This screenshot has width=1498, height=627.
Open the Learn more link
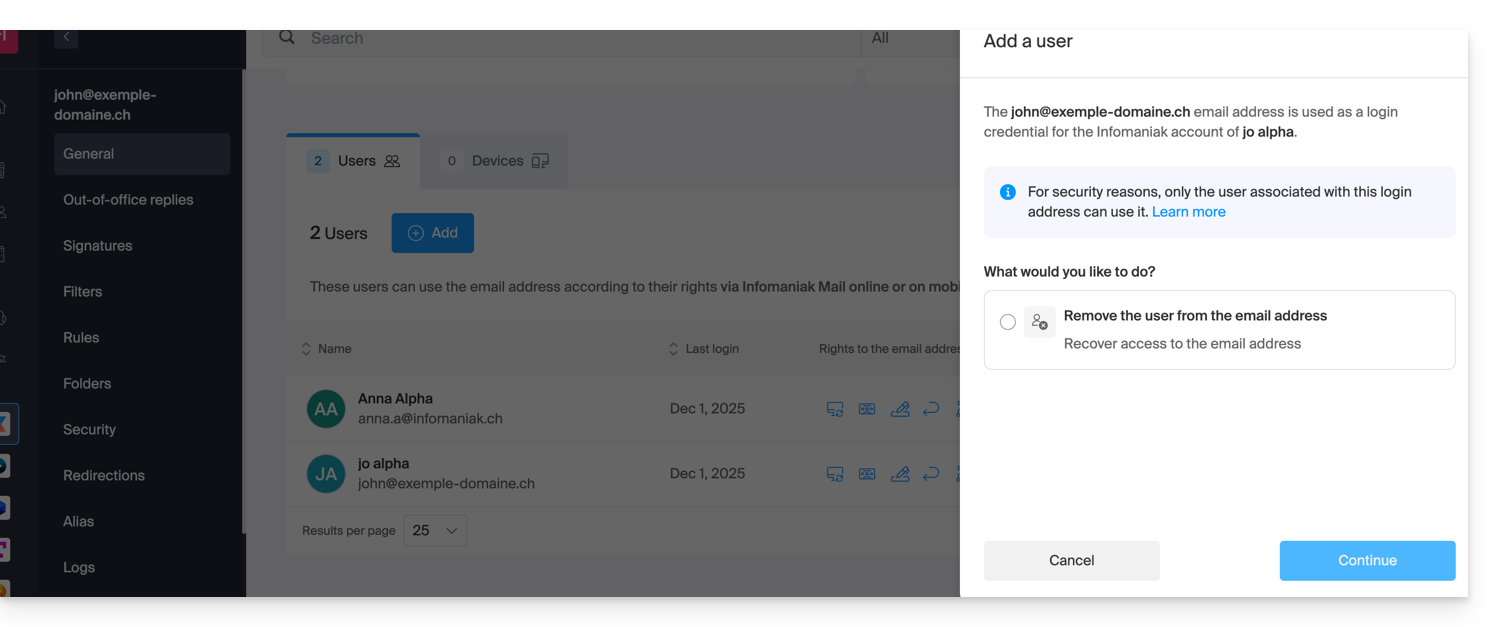(x=1188, y=212)
